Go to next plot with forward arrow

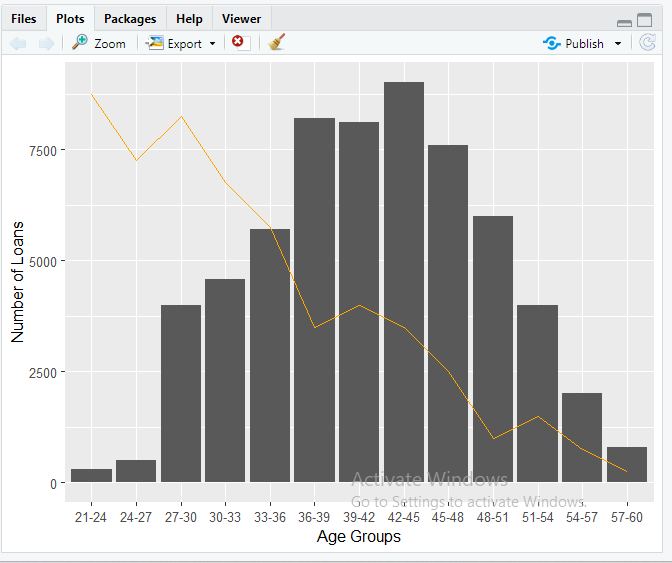46,43
